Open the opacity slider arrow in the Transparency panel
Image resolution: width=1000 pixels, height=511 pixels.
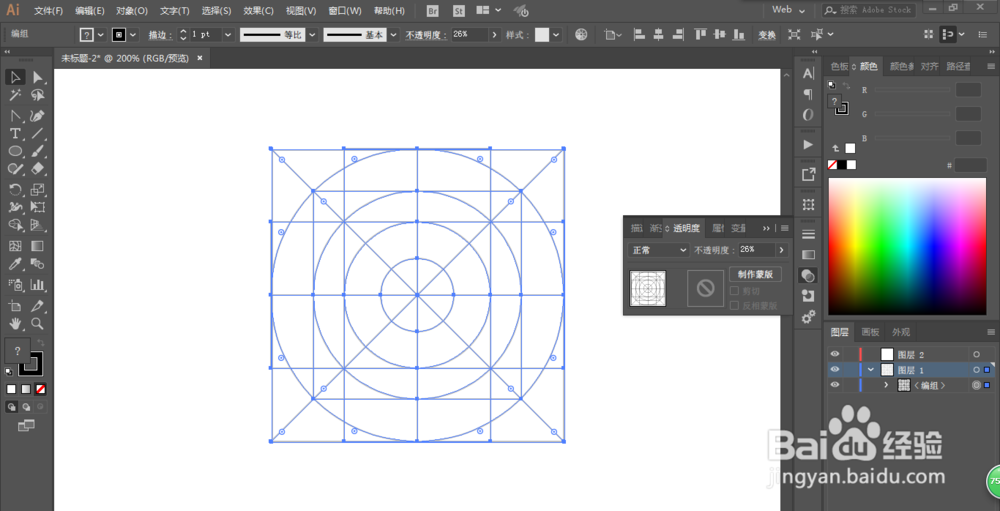point(781,250)
